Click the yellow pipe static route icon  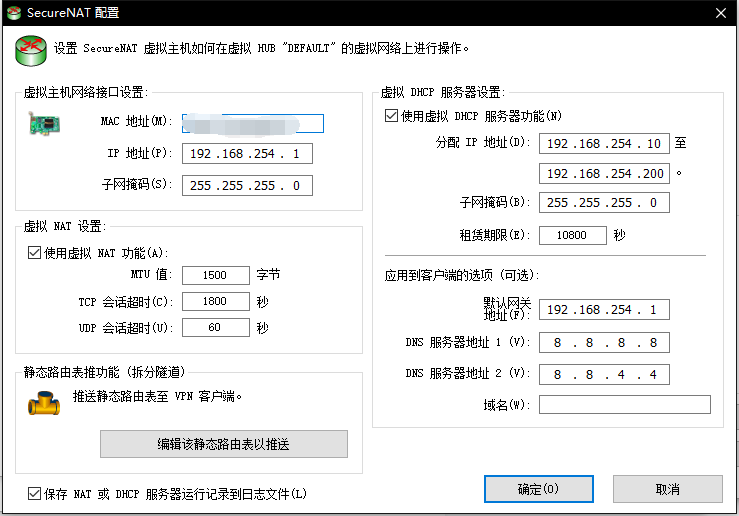tap(44, 403)
